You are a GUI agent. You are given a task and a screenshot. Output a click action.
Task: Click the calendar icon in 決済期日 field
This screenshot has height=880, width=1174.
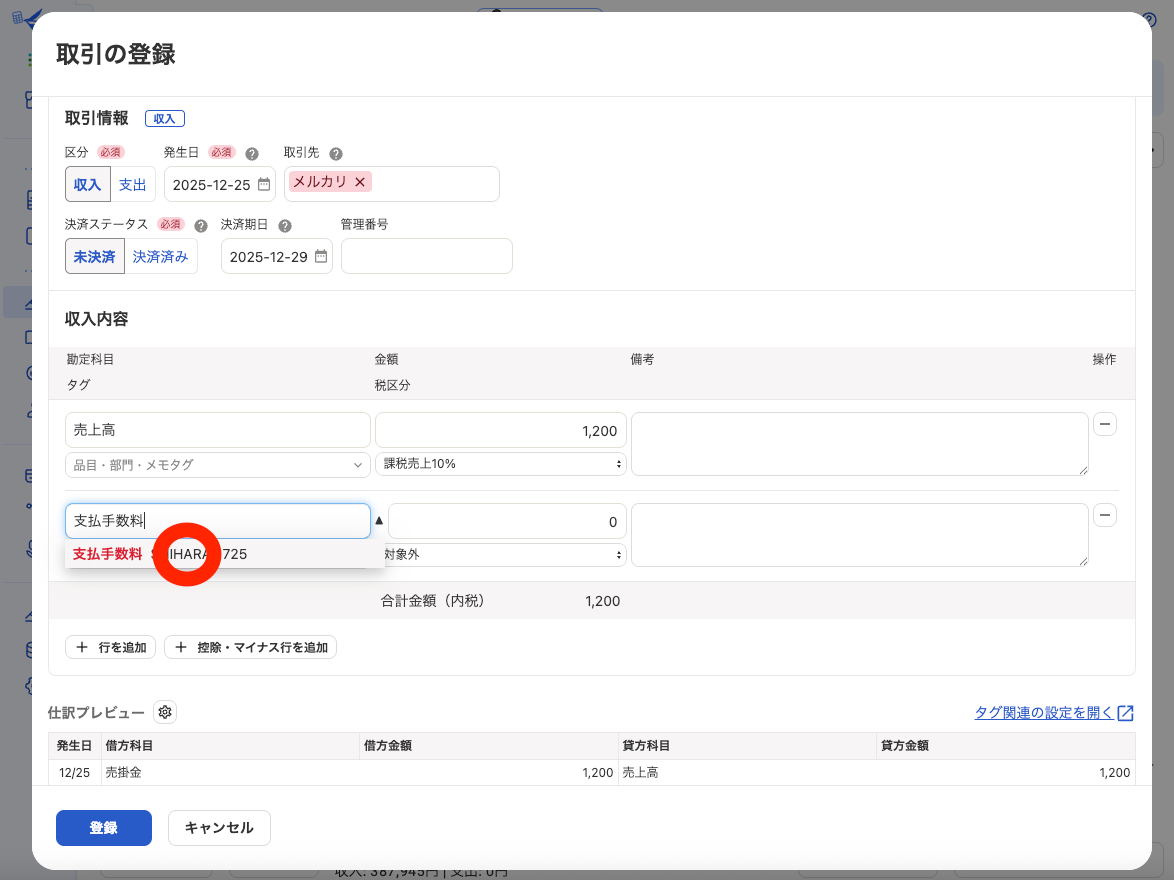pyautogui.click(x=321, y=257)
